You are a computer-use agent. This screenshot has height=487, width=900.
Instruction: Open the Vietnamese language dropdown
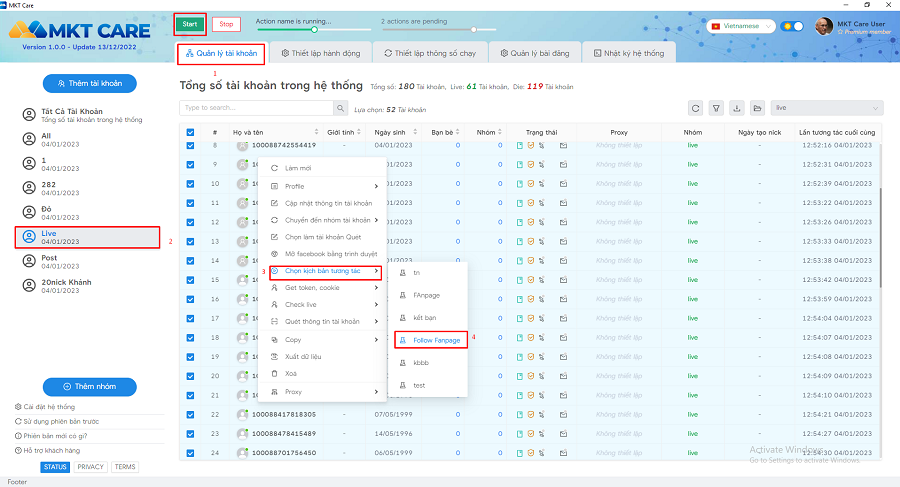[x=741, y=26]
